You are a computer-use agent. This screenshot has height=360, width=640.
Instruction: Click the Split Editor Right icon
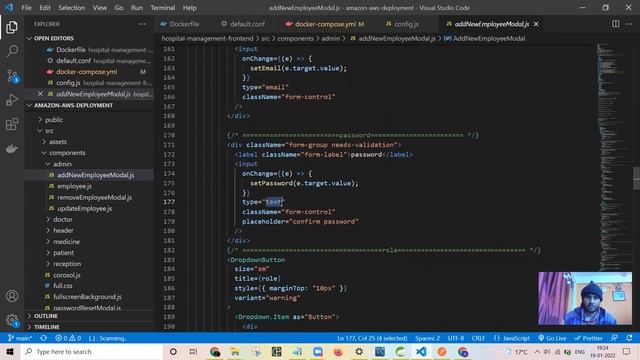[x=616, y=24]
